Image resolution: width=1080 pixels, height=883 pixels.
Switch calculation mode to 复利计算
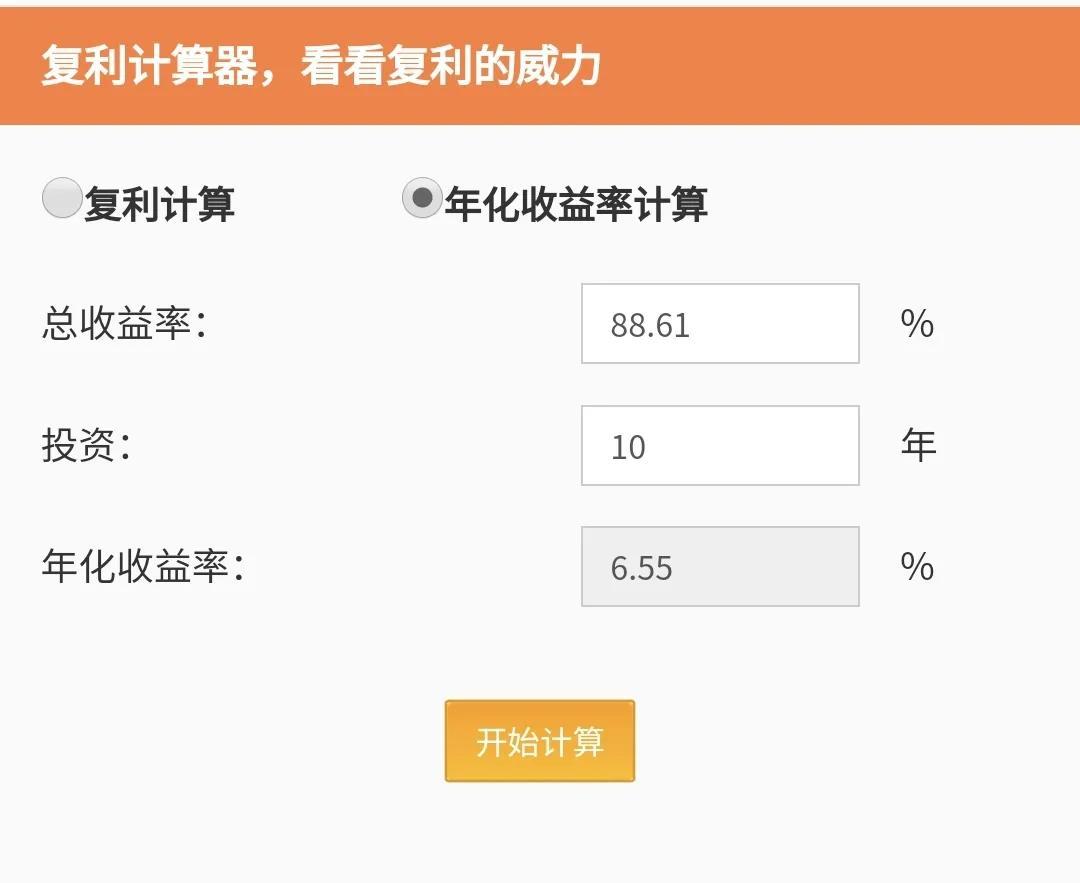tap(62, 196)
